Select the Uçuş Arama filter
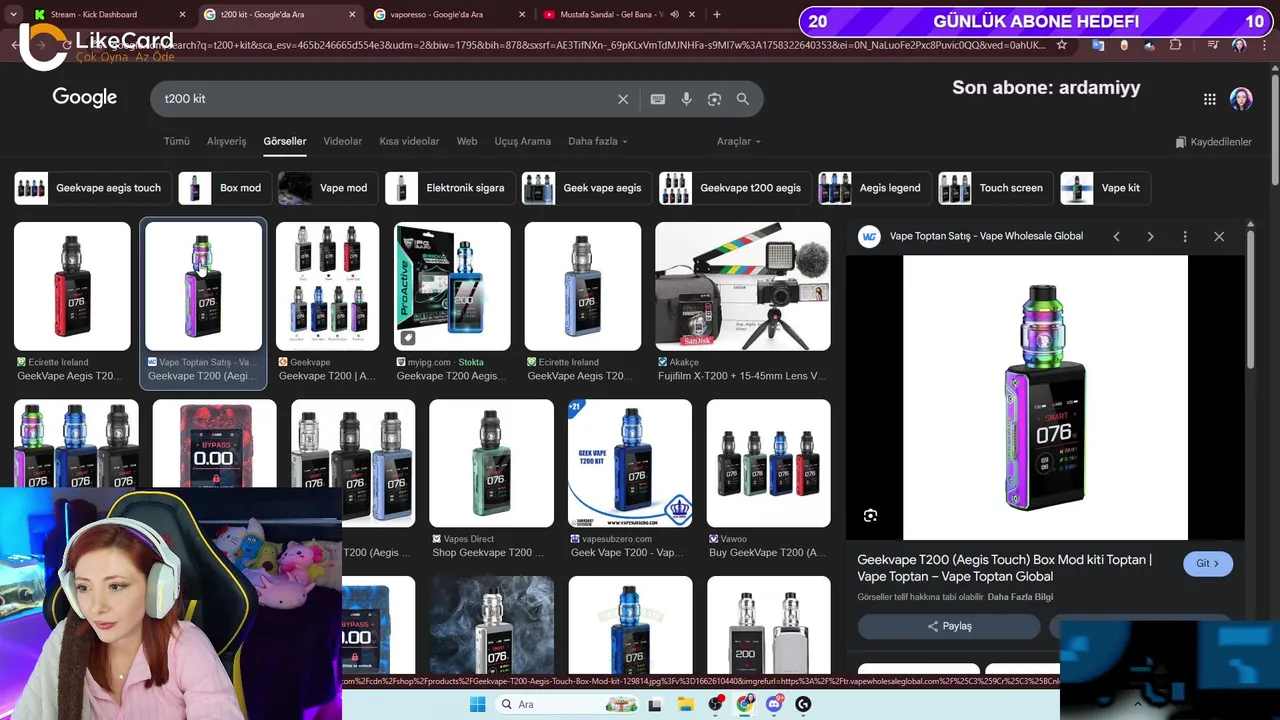The width and height of the screenshot is (1280, 720). pos(522,141)
